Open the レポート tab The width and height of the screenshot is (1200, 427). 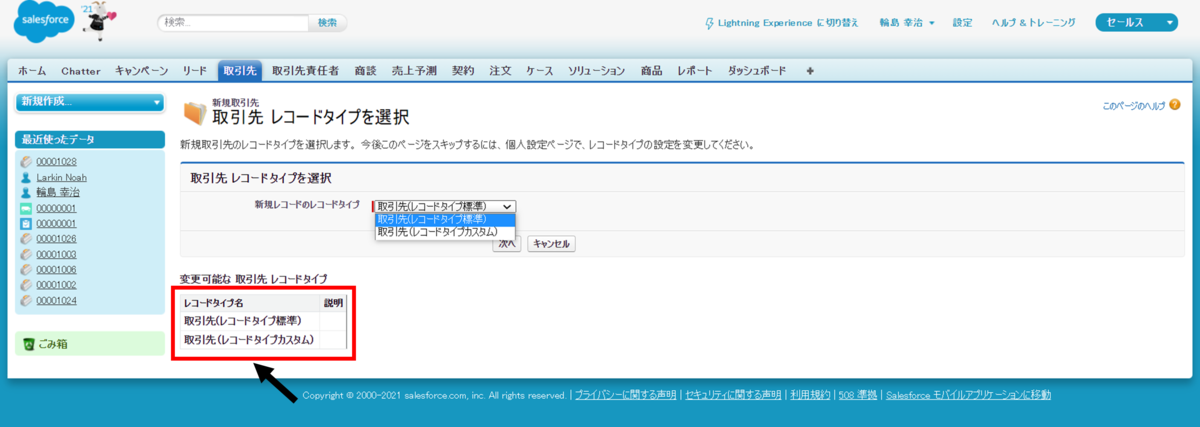695,71
